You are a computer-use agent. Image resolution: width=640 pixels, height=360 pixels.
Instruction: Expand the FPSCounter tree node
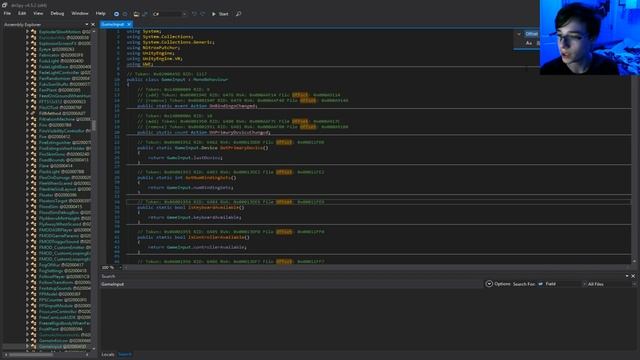pos(28,300)
